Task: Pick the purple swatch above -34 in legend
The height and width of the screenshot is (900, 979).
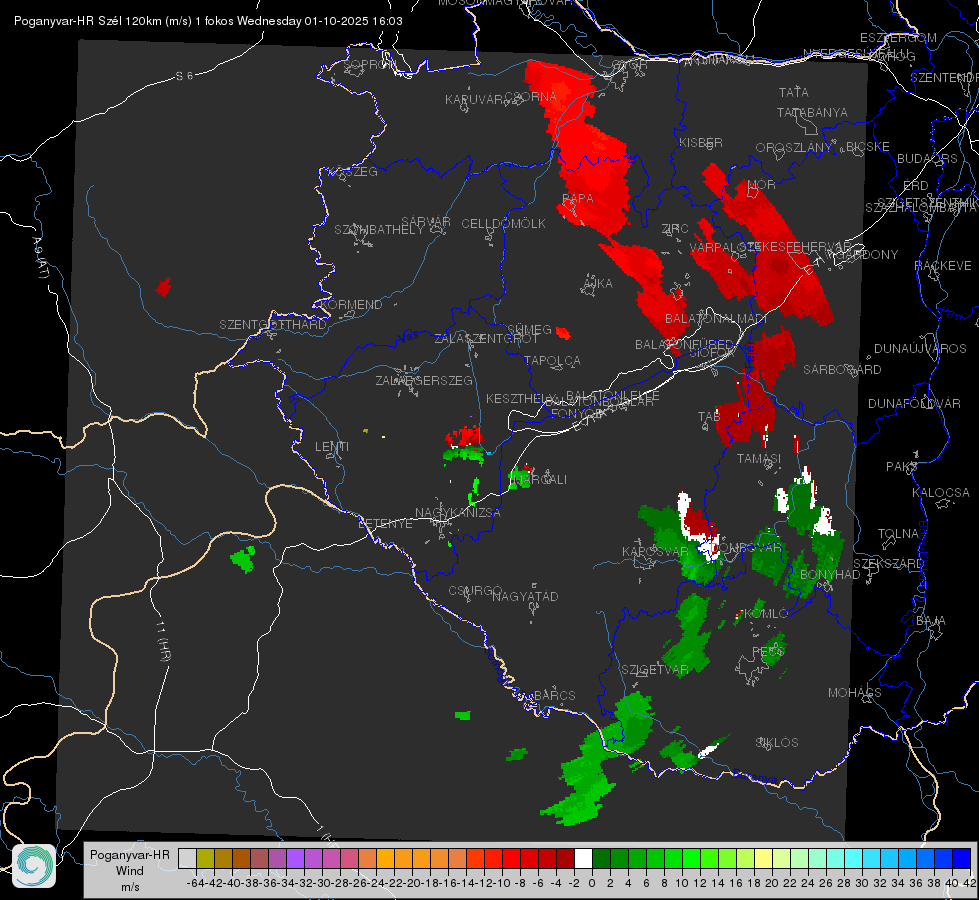Action: coord(295,858)
